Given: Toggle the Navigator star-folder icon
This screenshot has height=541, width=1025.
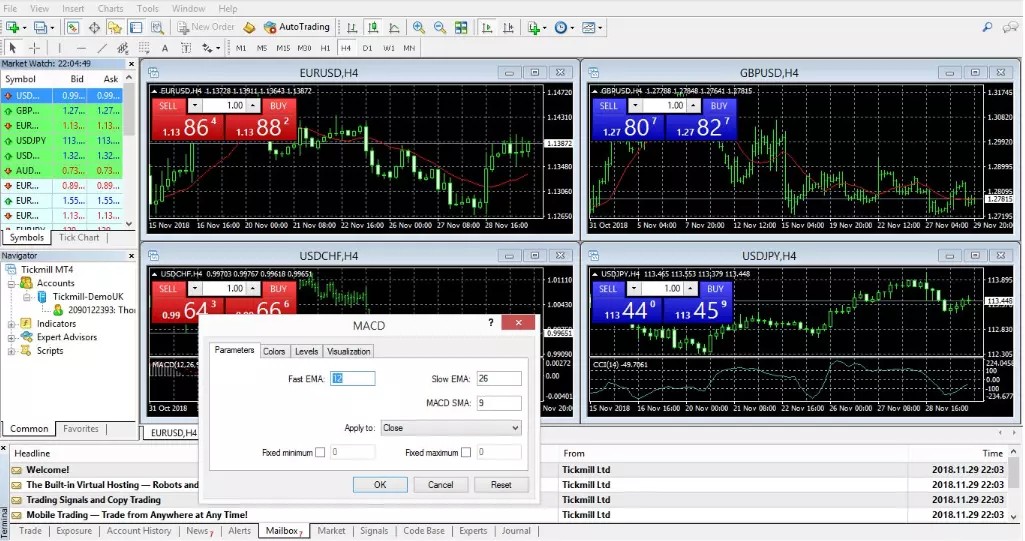Looking at the screenshot, I should point(115,27).
